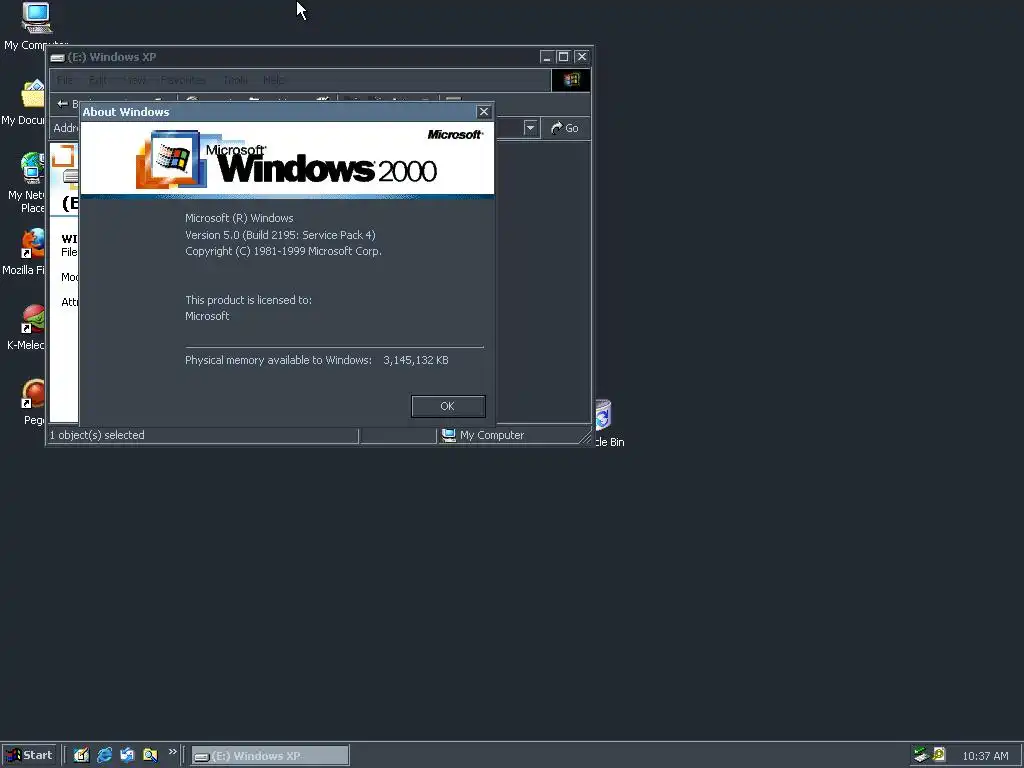This screenshot has width=1024, height=768.
Task: Open Favorites menu in Explorer window
Action: (183, 80)
